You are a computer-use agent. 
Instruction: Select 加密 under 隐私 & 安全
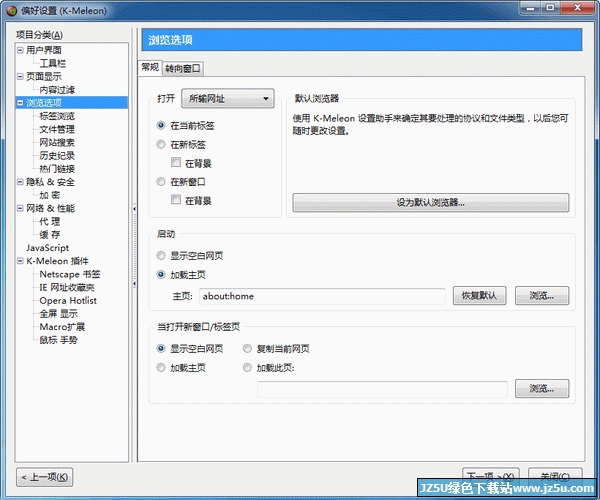click(x=50, y=195)
